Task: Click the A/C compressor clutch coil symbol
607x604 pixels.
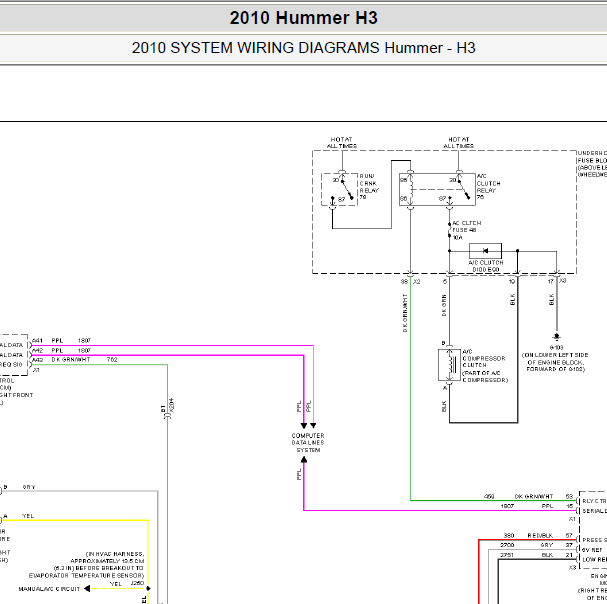Action: click(x=450, y=365)
